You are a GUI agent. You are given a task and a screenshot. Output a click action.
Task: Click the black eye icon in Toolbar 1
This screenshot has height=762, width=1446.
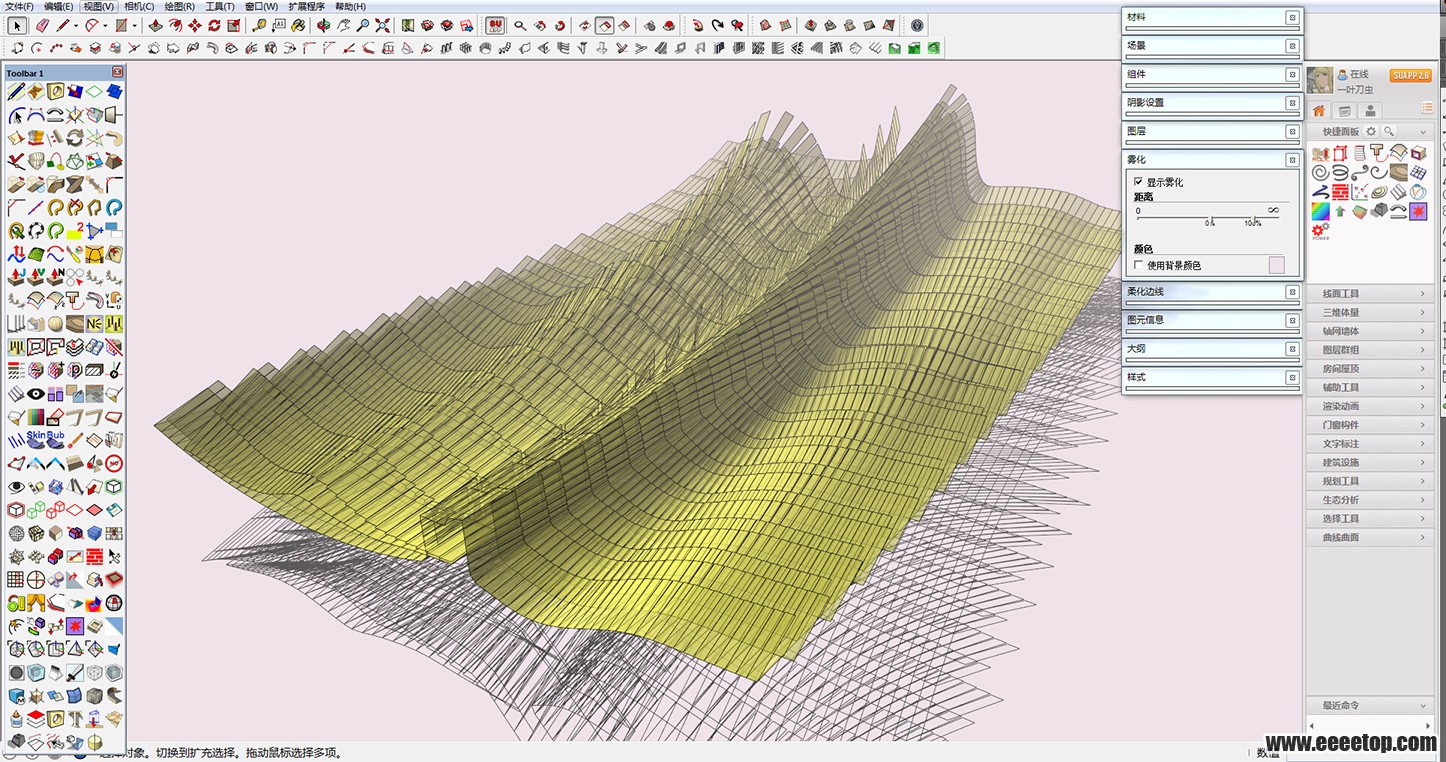click(x=36, y=393)
